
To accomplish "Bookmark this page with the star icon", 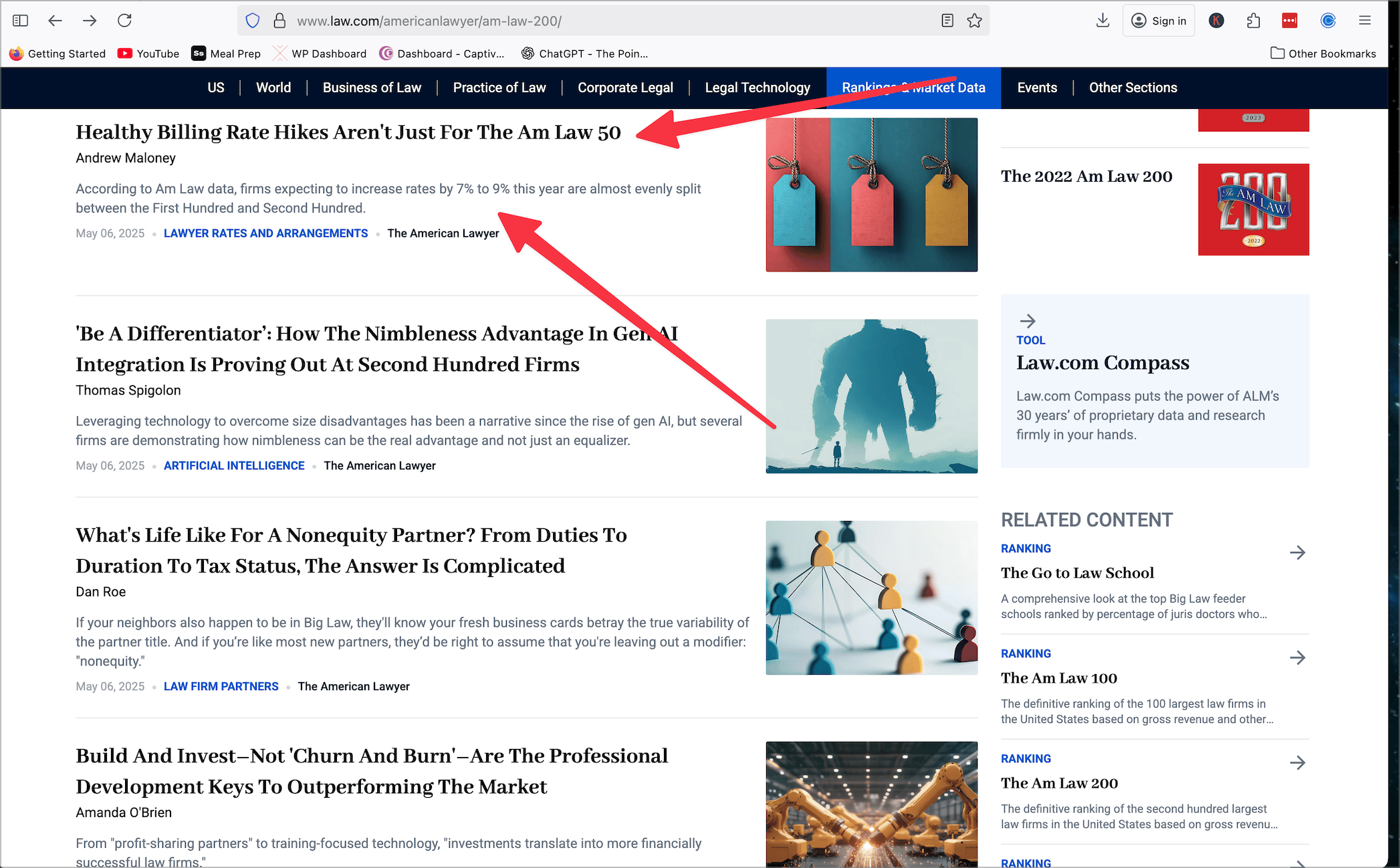I will pyautogui.click(x=974, y=21).
